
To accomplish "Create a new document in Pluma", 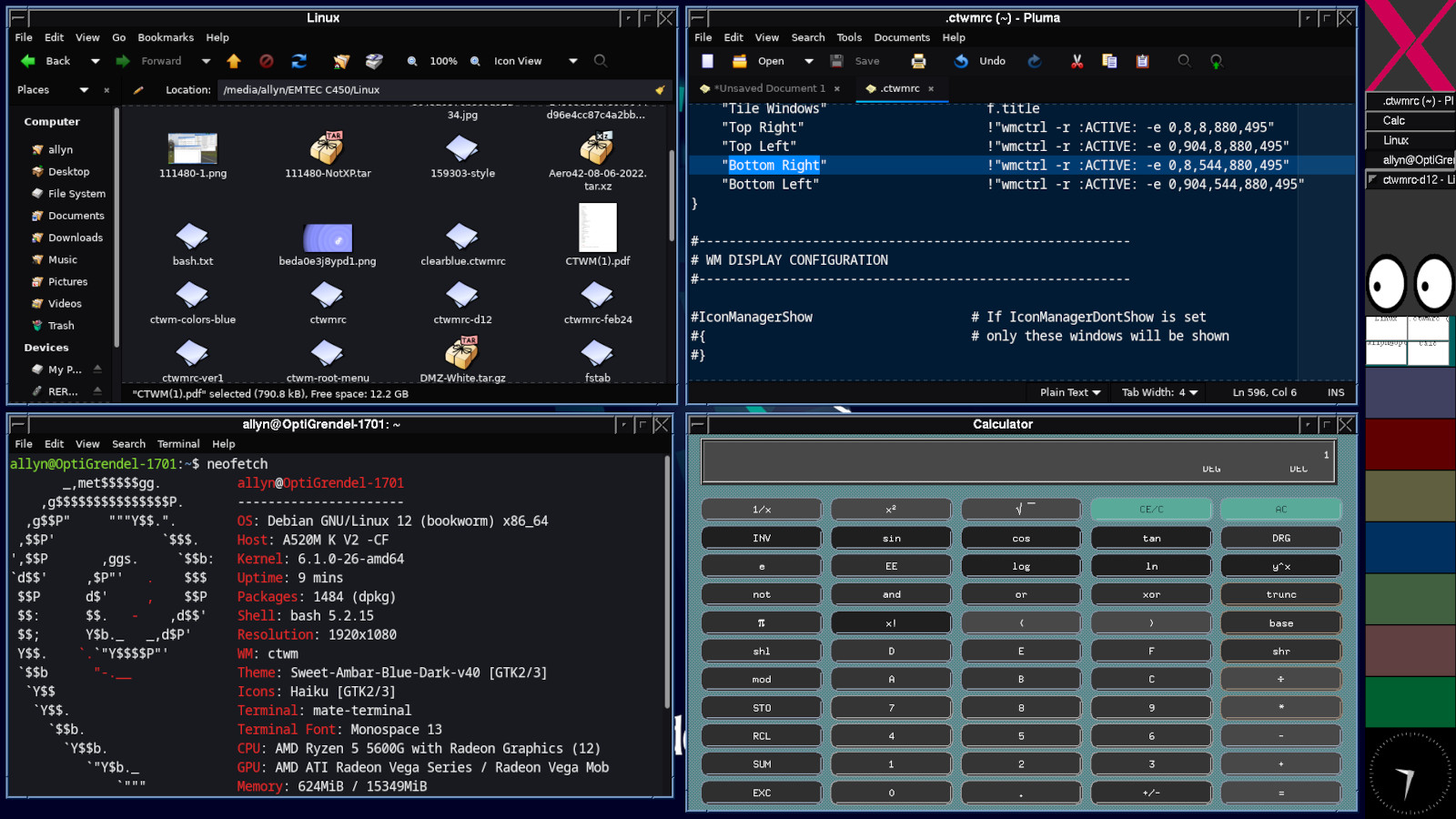I will [707, 61].
